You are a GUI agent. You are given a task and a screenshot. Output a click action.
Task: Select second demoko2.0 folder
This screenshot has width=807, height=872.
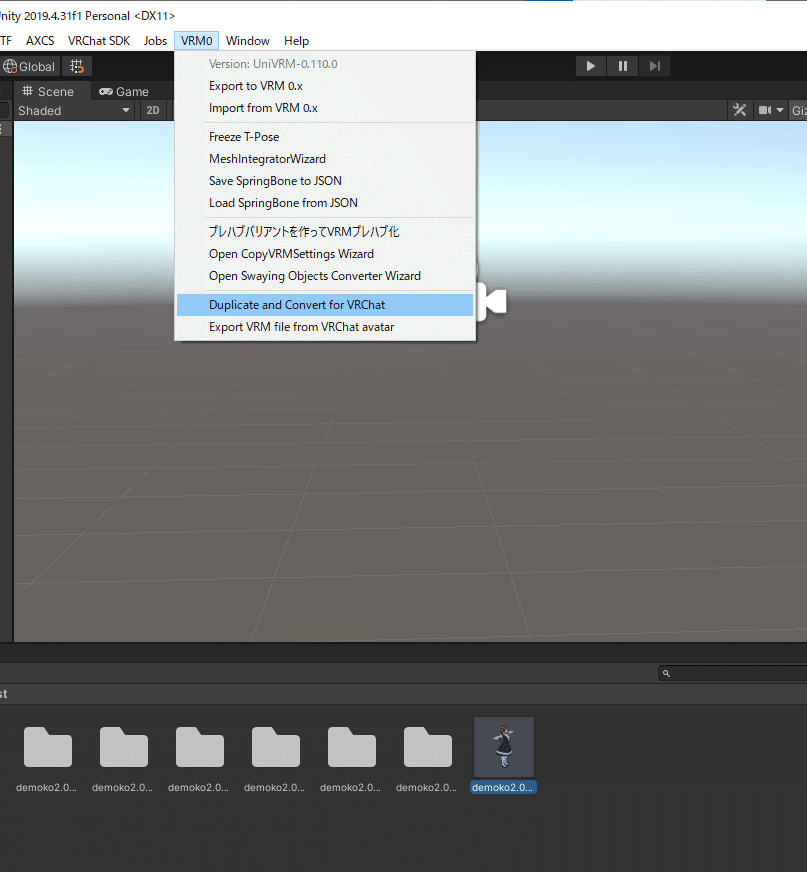pyautogui.click(x=123, y=747)
